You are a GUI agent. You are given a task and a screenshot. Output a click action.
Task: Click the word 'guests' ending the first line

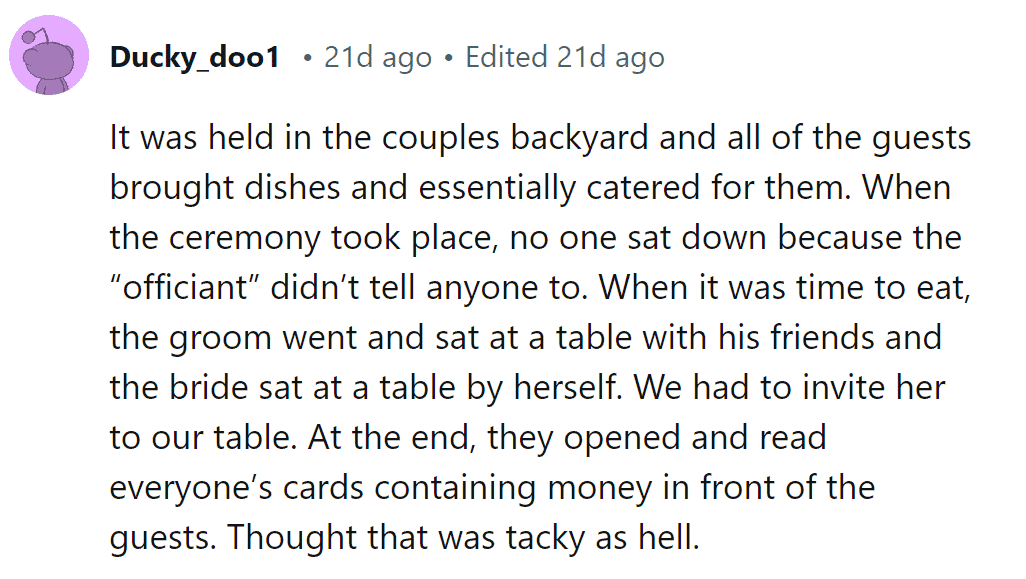point(921,138)
